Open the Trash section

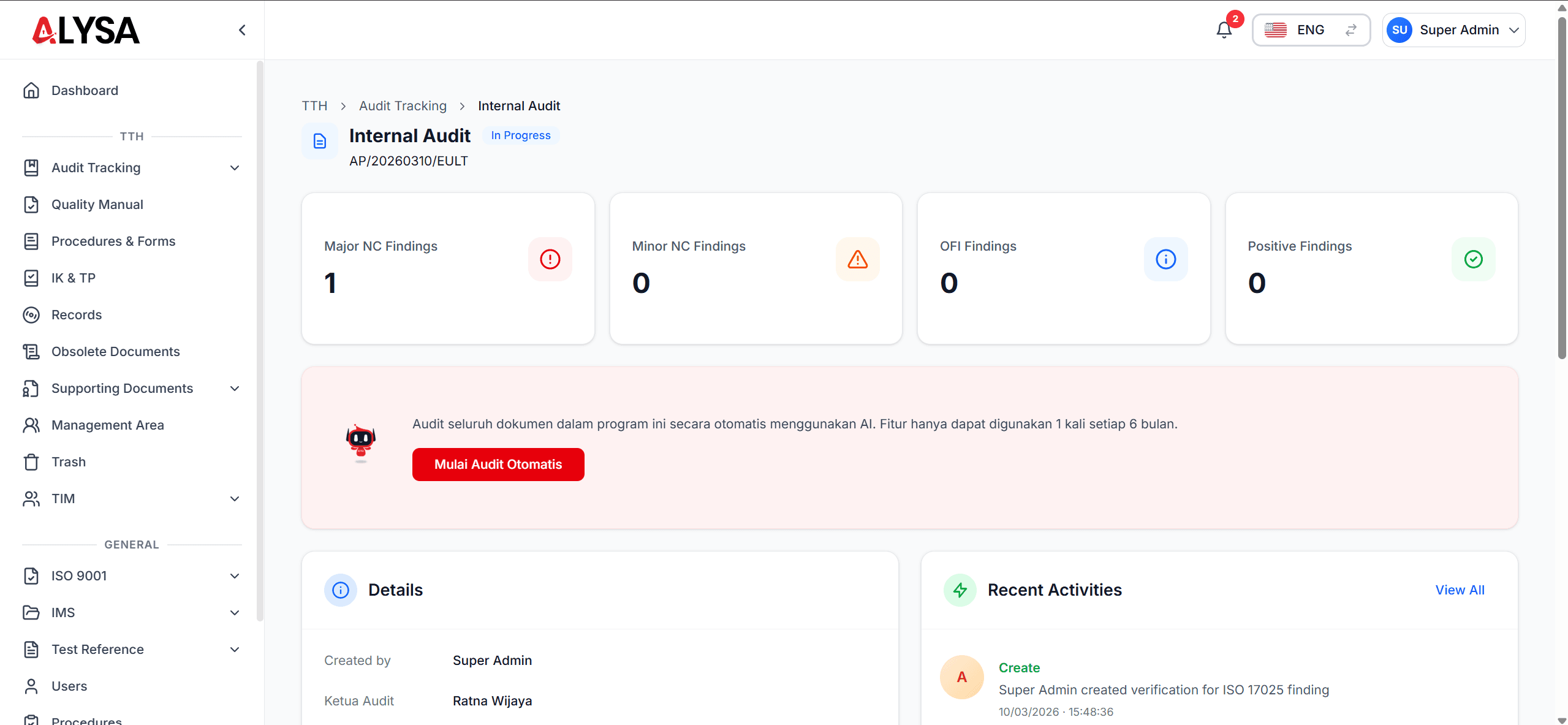69,461
